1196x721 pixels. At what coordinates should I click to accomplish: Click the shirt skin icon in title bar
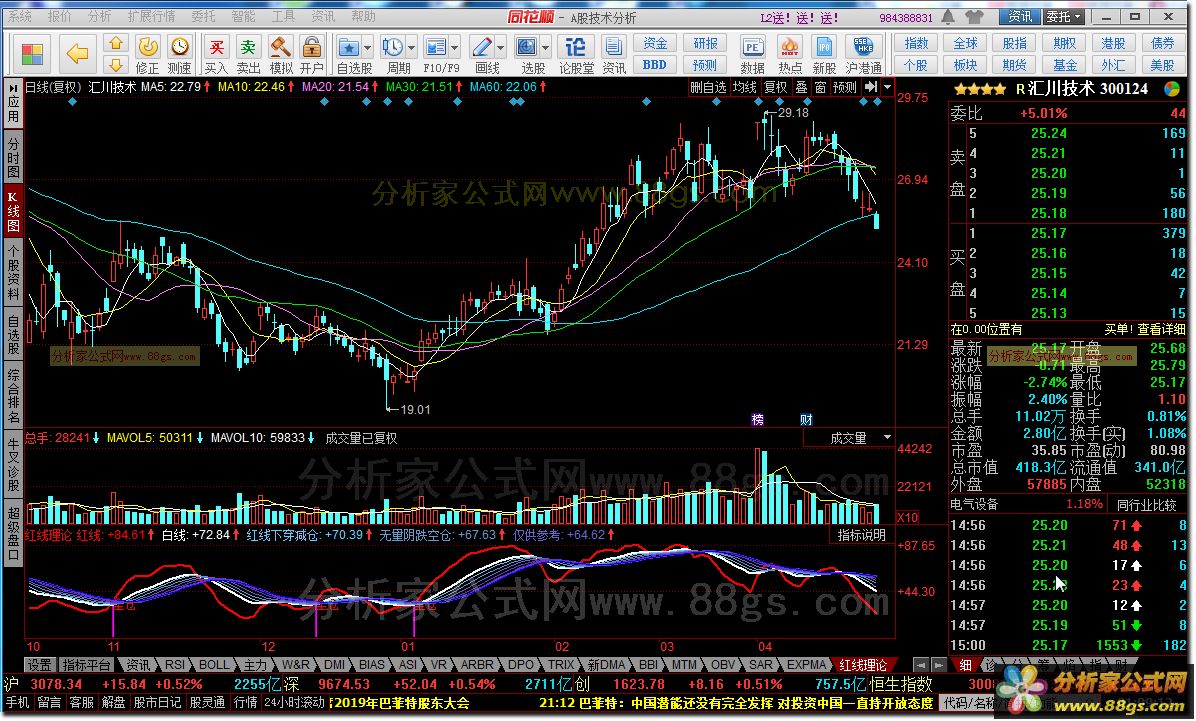974,17
